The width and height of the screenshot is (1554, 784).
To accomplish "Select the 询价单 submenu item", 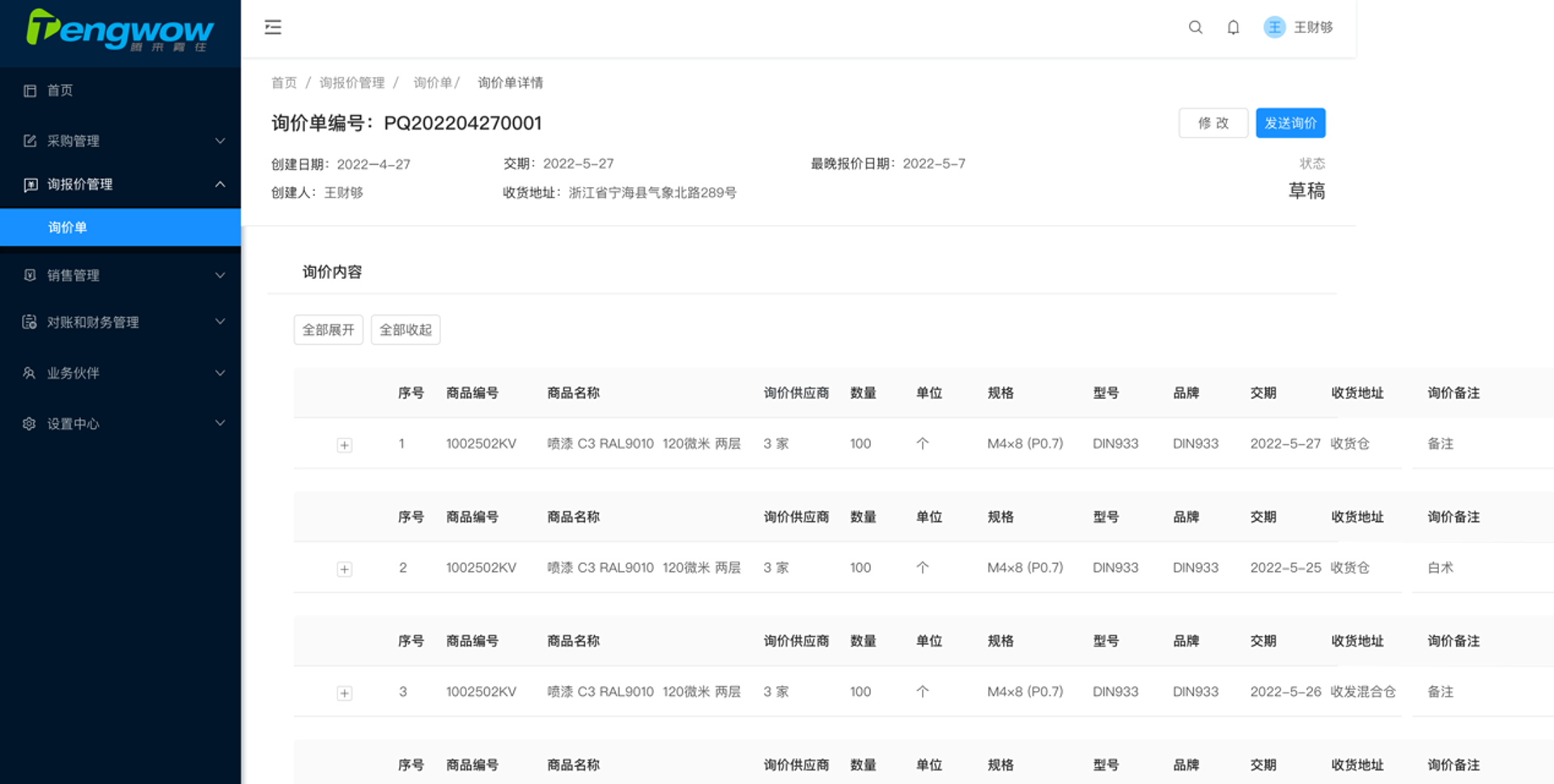I will click(x=121, y=227).
